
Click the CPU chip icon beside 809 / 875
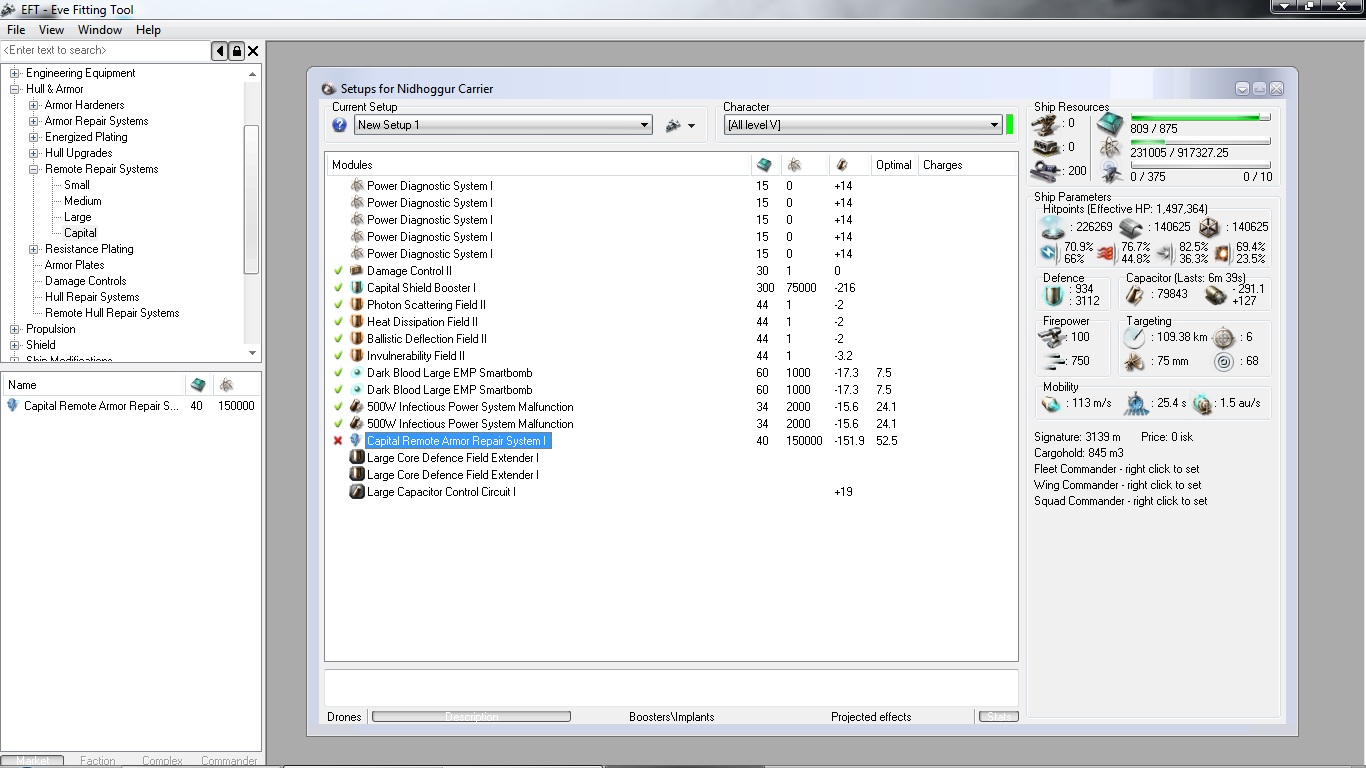pyautogui.click(x=1110, y=124)
